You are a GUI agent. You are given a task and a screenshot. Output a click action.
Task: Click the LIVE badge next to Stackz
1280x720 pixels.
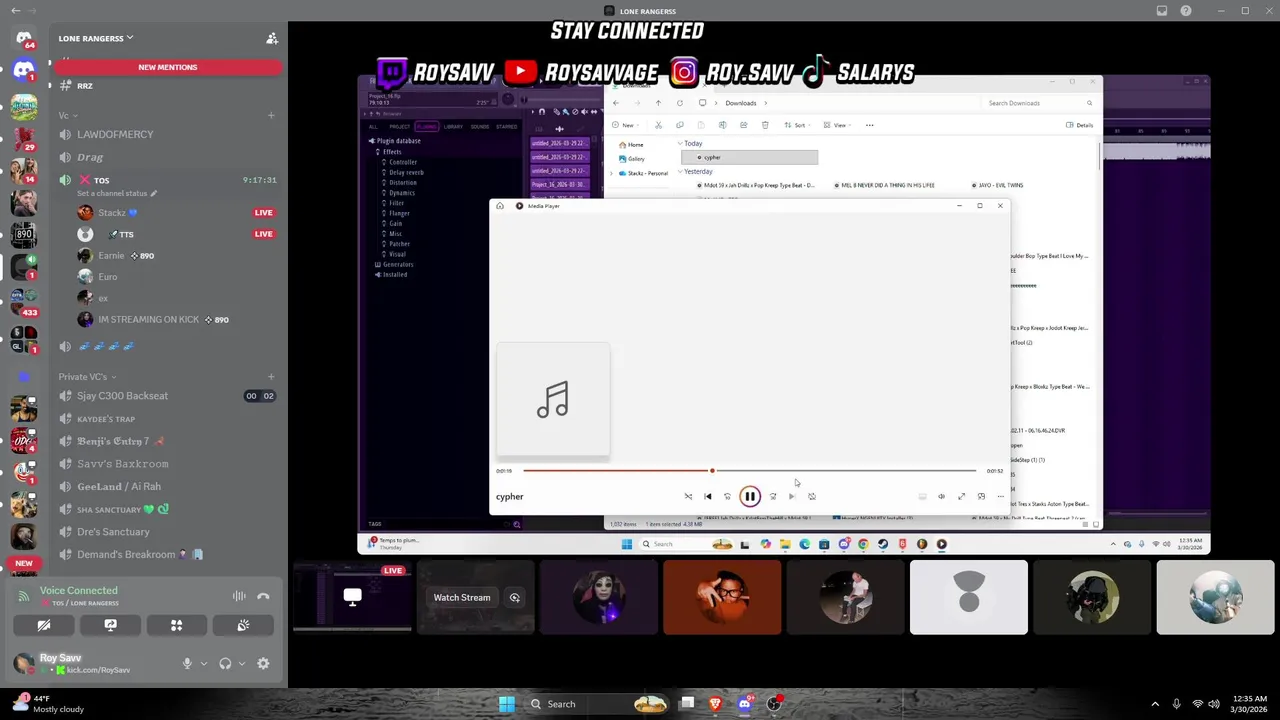click(x=263, y=212)
